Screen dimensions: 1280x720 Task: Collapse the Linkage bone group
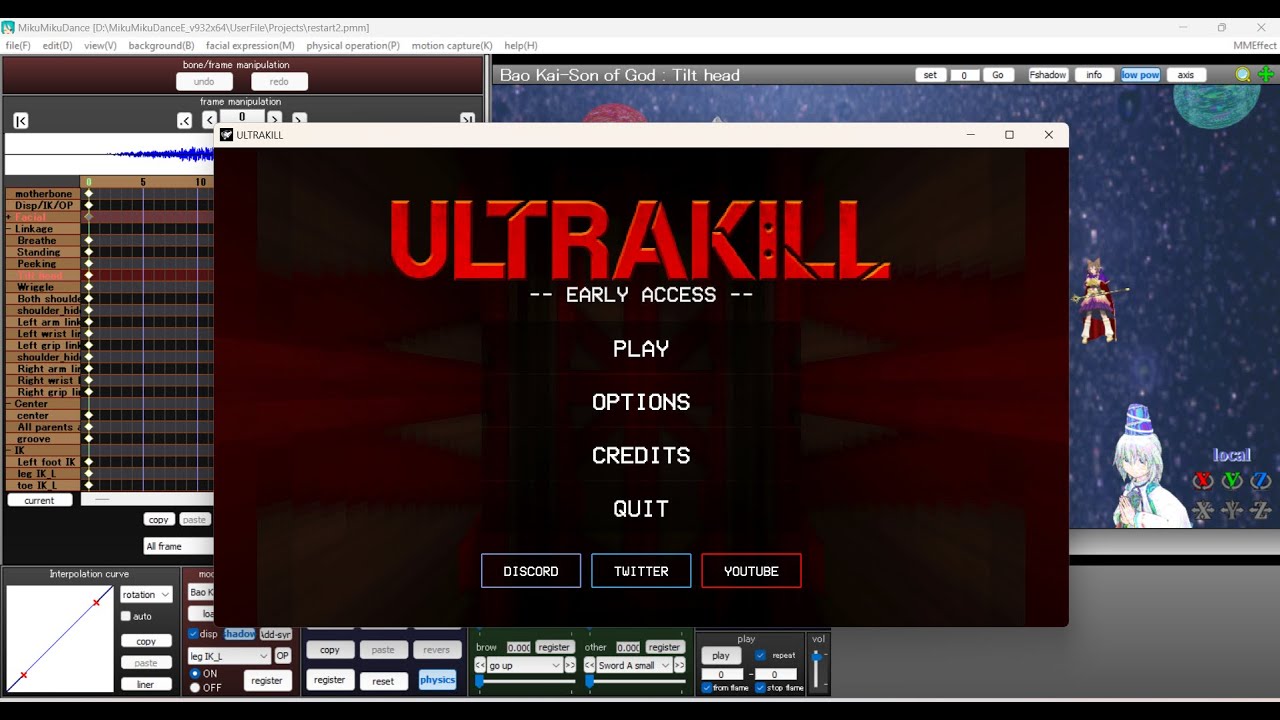[9, 229]
